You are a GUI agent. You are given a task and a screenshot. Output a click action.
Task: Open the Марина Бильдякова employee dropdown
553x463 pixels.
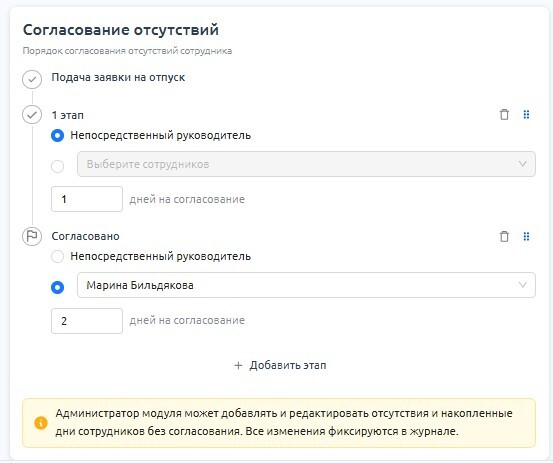306,285
